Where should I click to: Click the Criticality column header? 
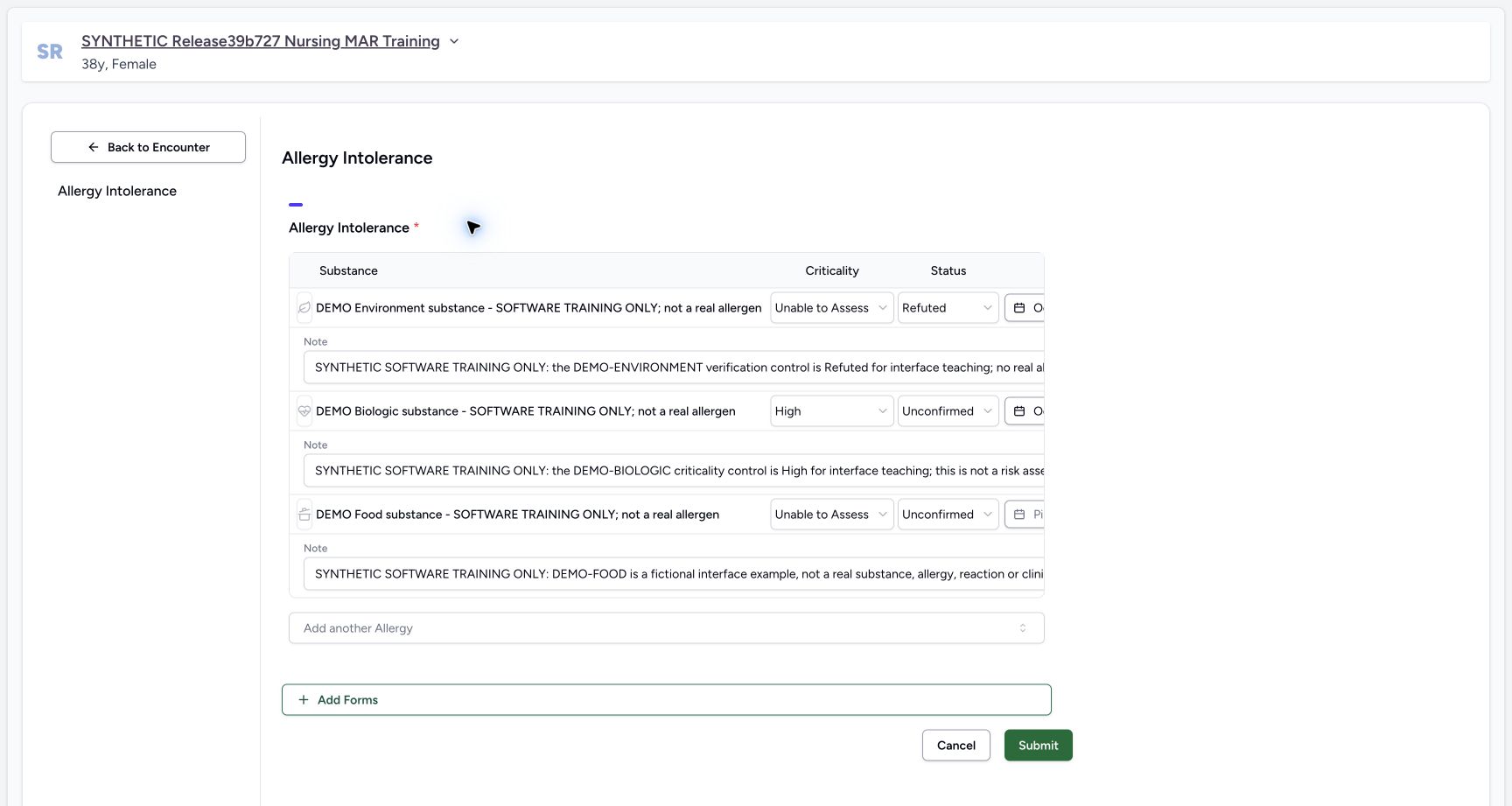[832, 271]
